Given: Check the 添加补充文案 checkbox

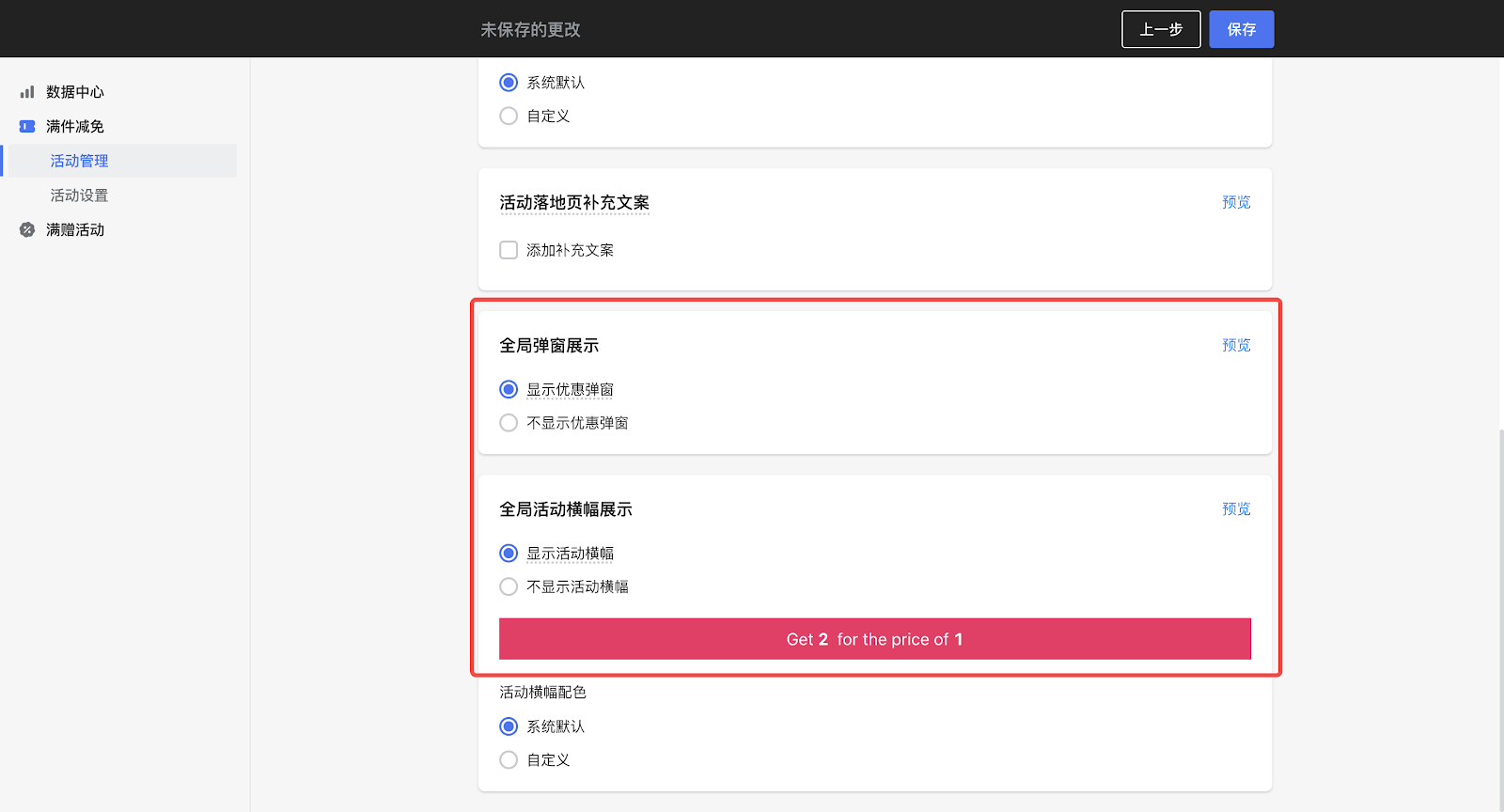Looking at the screenshot, I should [509, 250].
